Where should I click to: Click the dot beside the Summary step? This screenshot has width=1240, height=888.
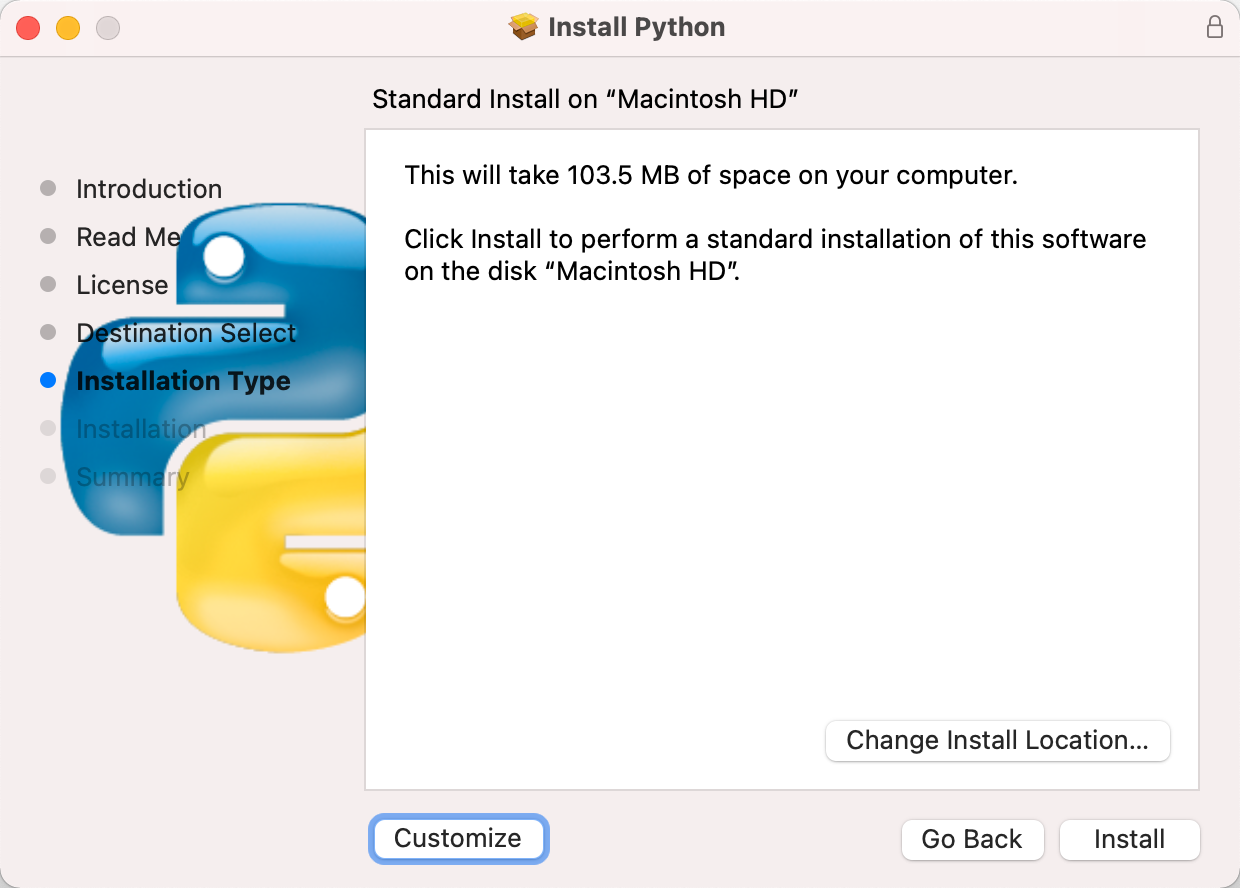click(47, 476)
